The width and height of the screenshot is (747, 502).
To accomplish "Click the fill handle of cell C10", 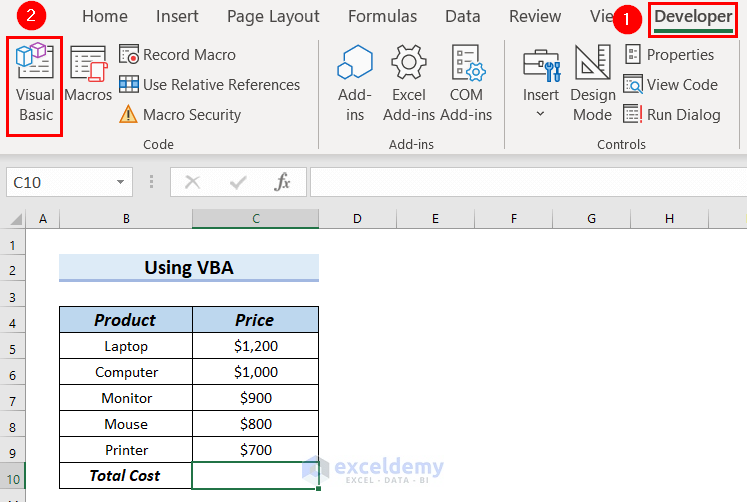I will click(x=318, y=488).
